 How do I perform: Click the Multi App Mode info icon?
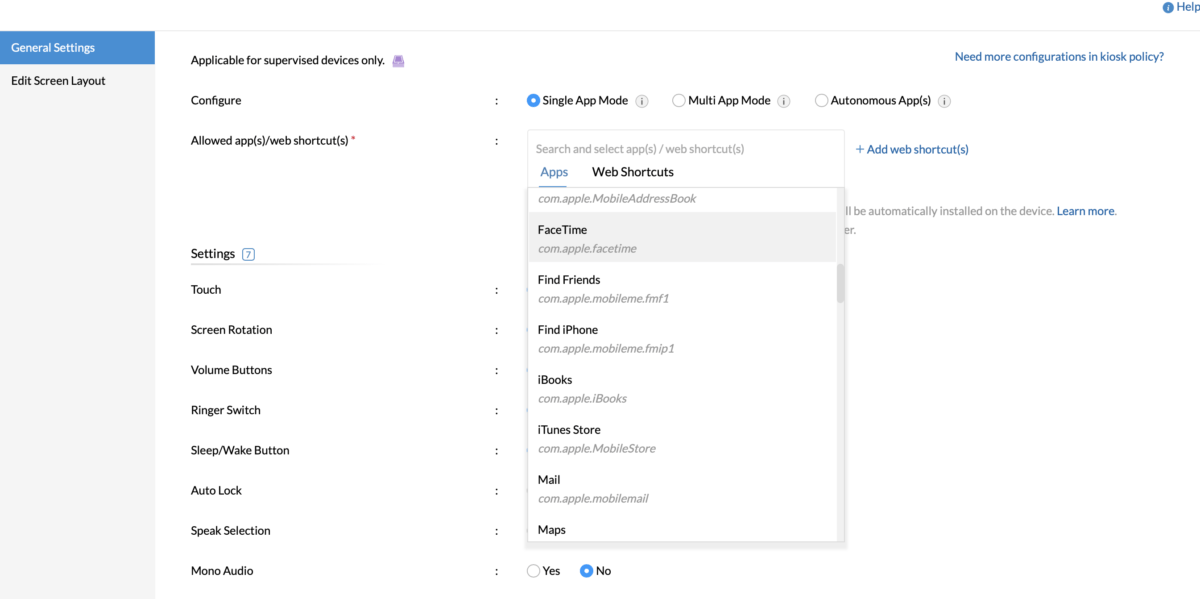(784, 100)
